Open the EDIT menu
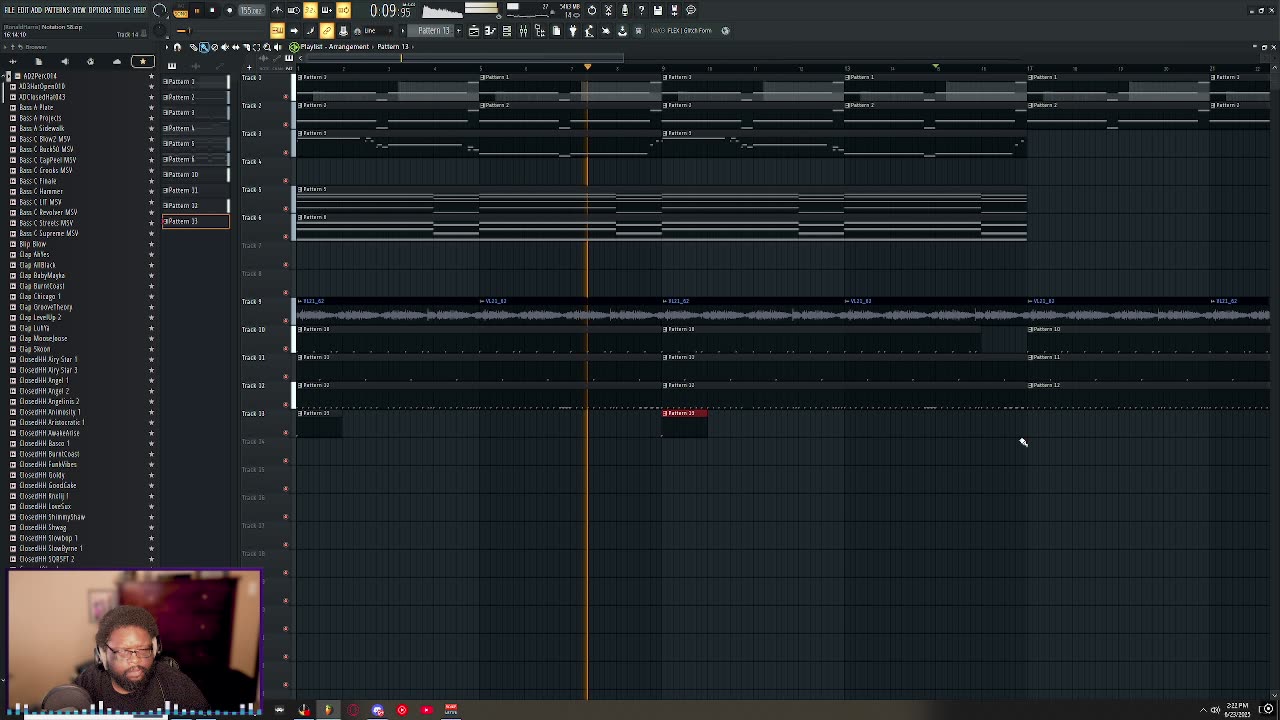The width and height of the screenshot is (1280, 720). [23, 10]
